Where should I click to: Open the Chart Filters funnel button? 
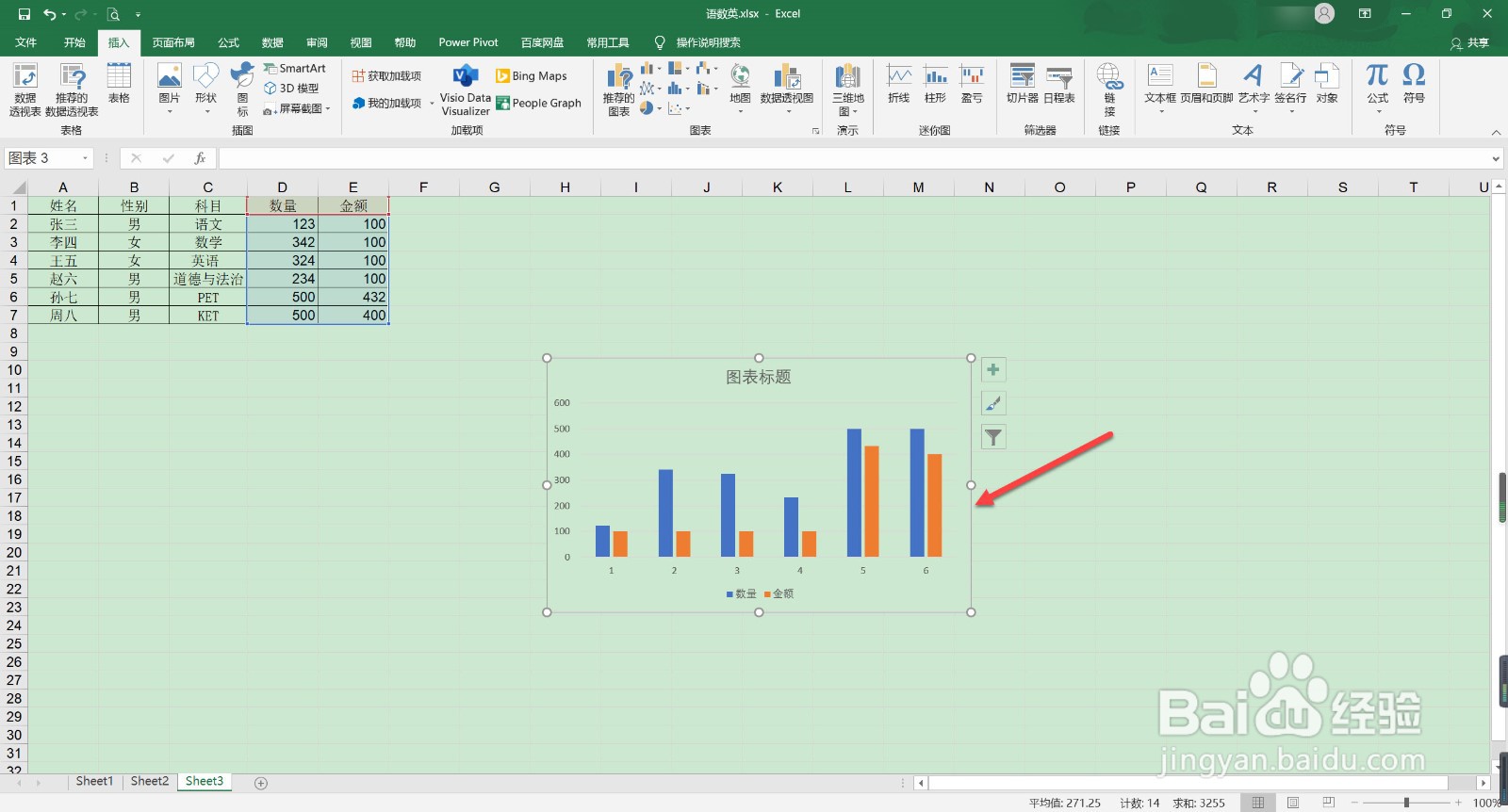(x=993, y=437)
